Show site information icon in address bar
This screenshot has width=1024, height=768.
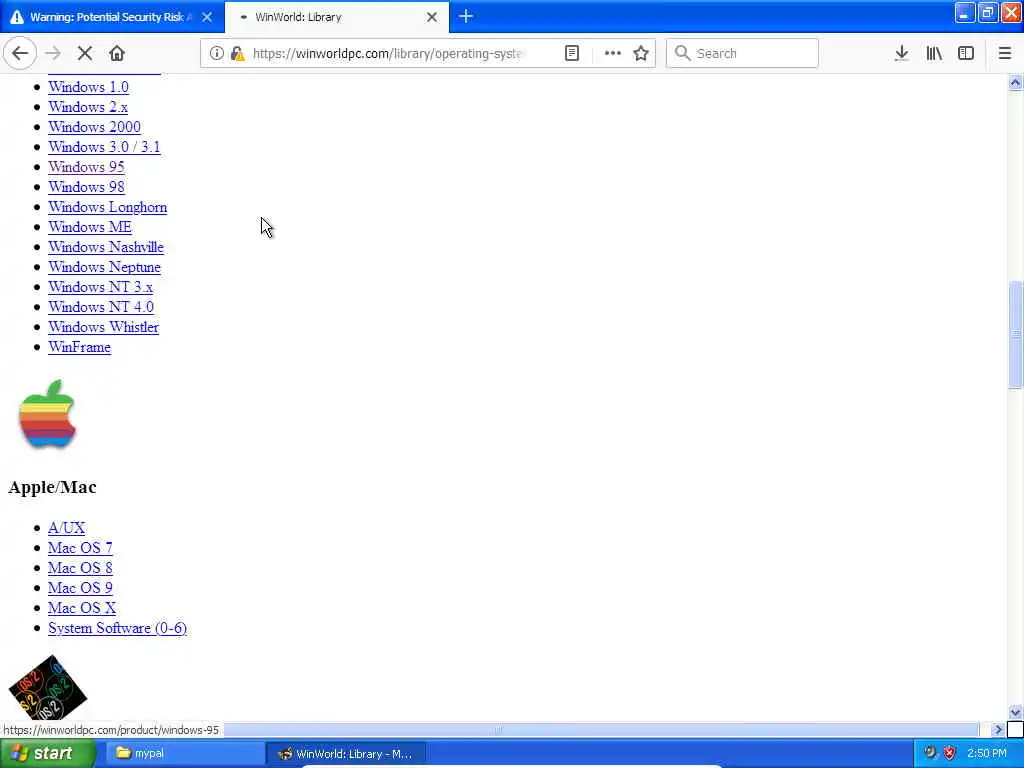(216, 54)
